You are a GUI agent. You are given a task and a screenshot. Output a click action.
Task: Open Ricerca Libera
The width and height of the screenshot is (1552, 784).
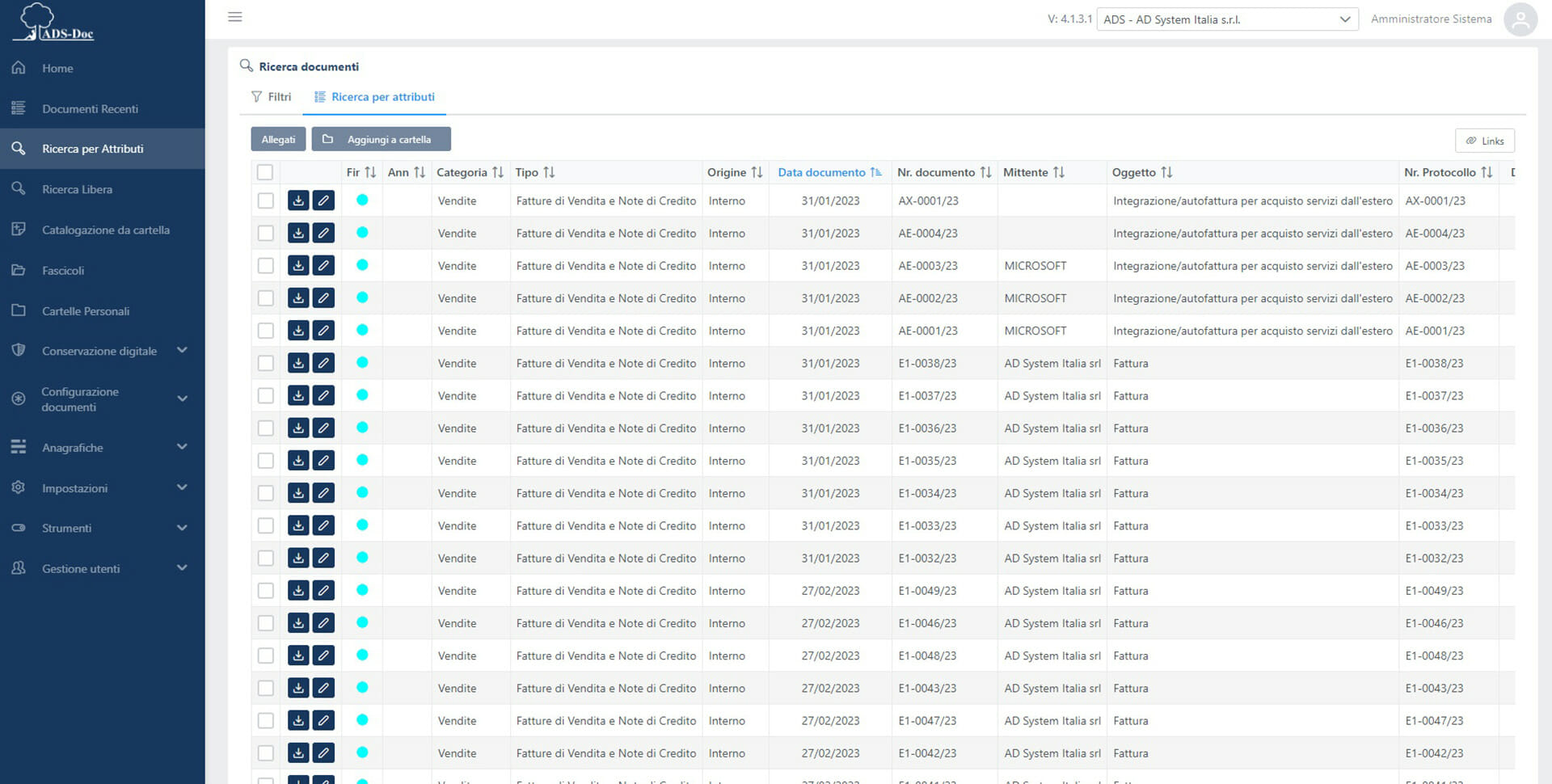pyautogui.click(x=102, y=189)
